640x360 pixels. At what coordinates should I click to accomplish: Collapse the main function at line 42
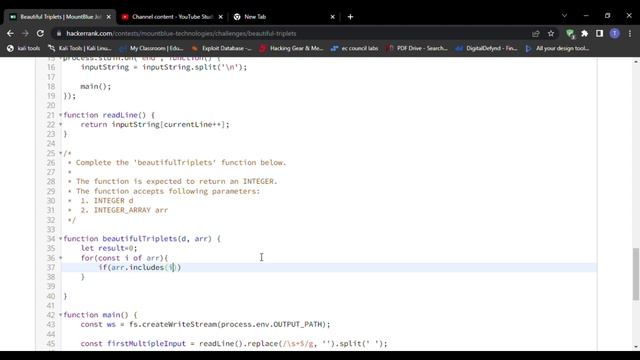tap(60, 315)
